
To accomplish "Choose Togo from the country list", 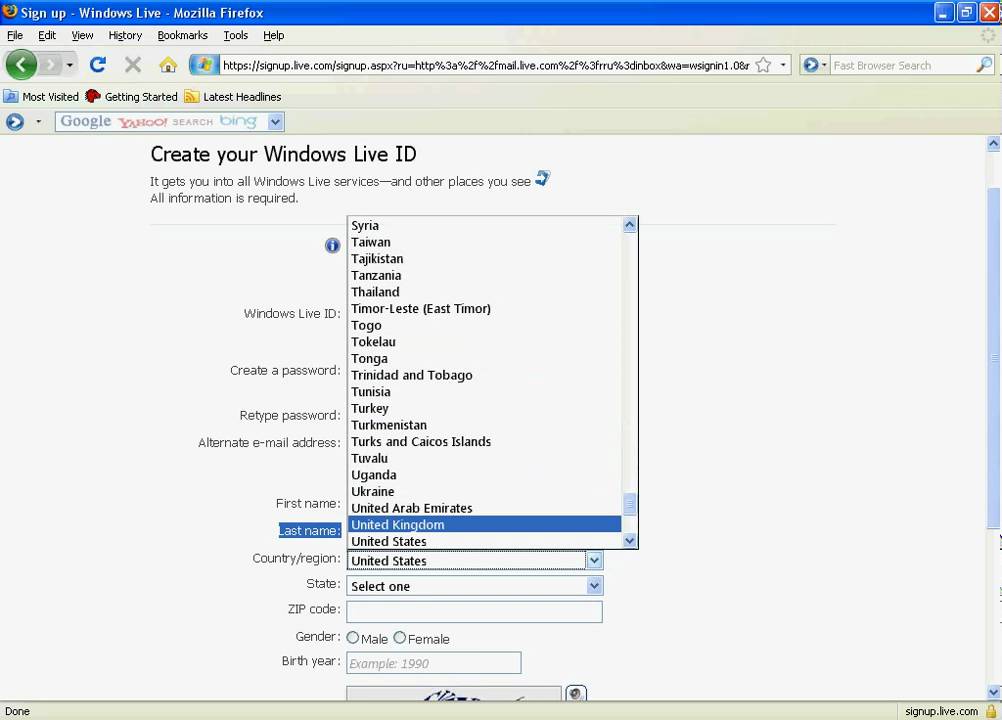I will [484, 325].
